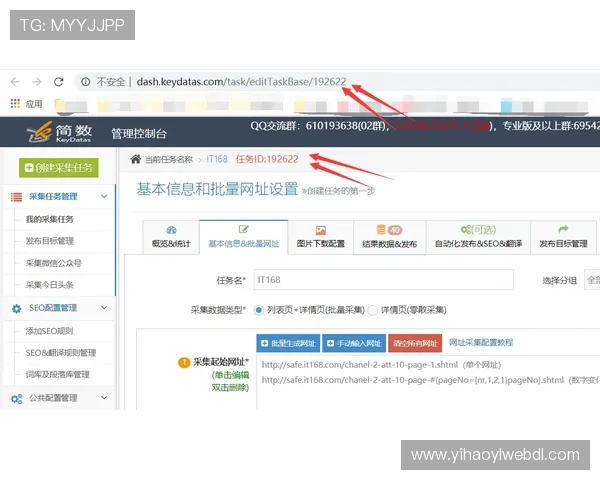
Task: Open 采集微信公众号 in the sidebar
Action: click(x=54, y=263)
